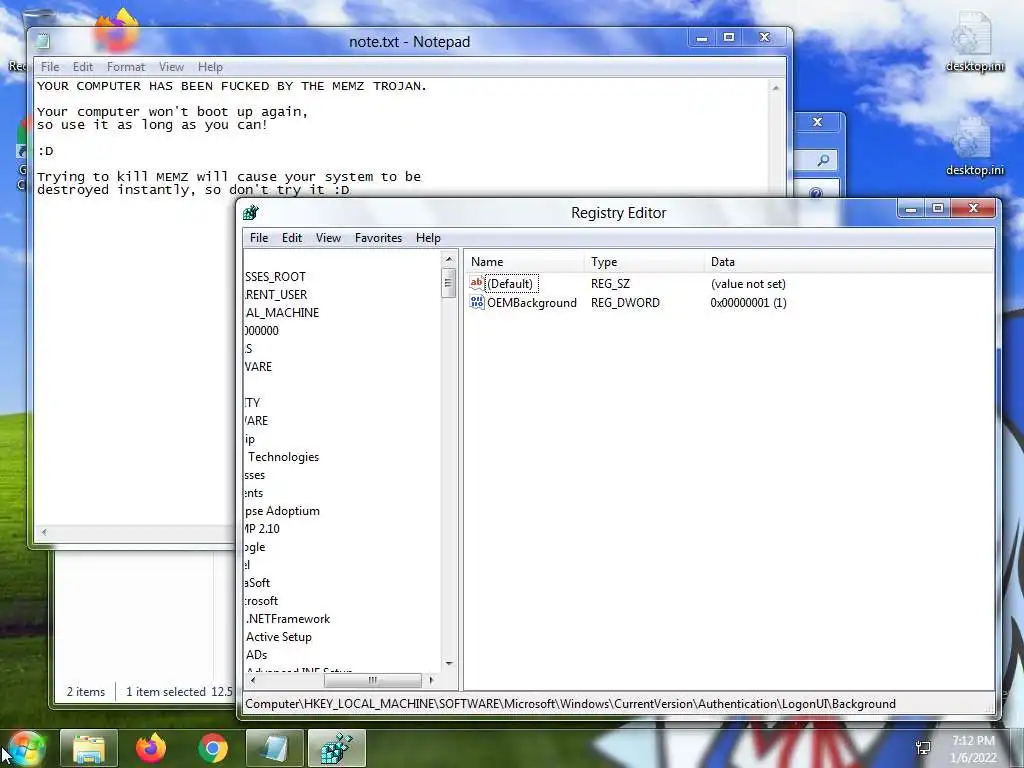Select the Active Setup registry key
The image size is (1024, 768).
(279, 637)
